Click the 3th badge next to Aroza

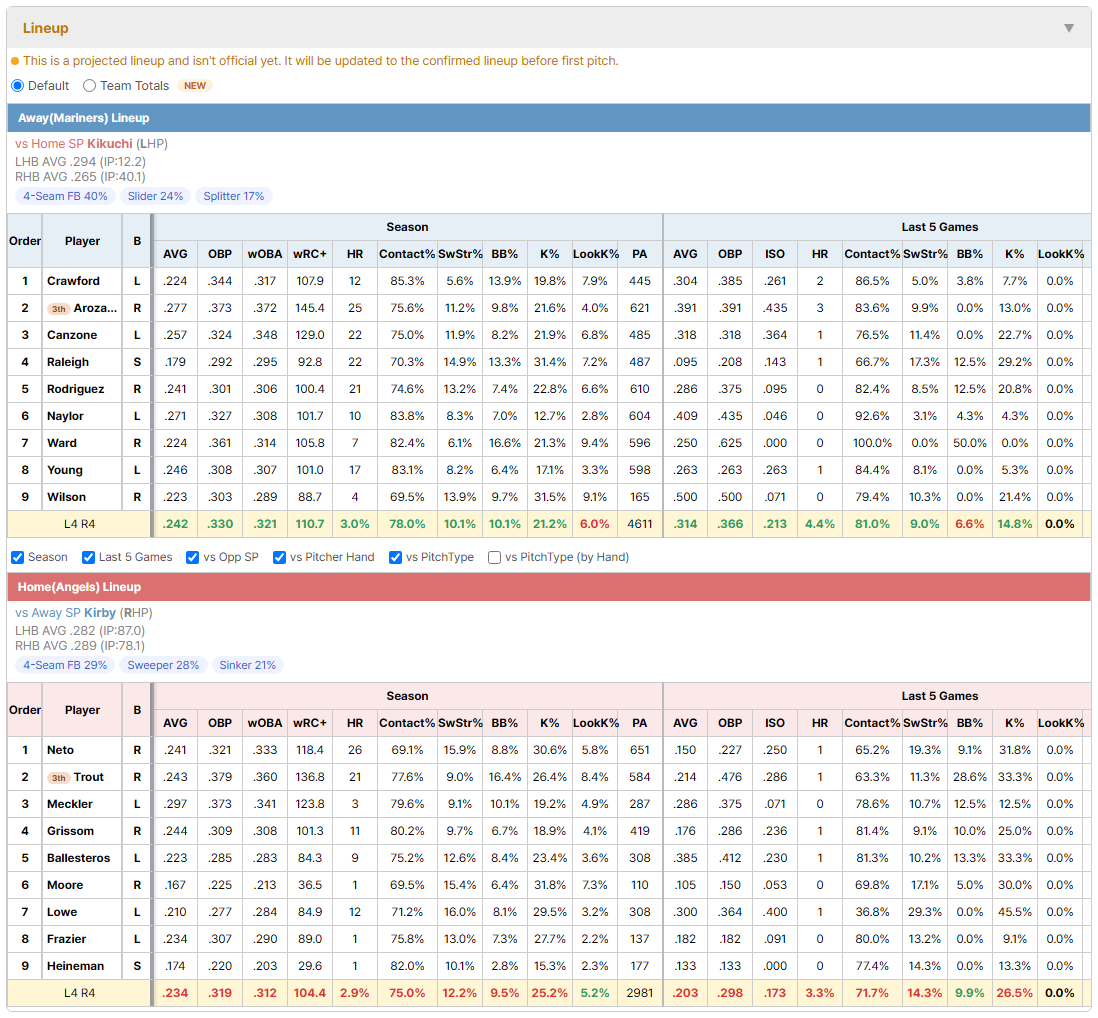pyautogui.click(x=59, y=309)
